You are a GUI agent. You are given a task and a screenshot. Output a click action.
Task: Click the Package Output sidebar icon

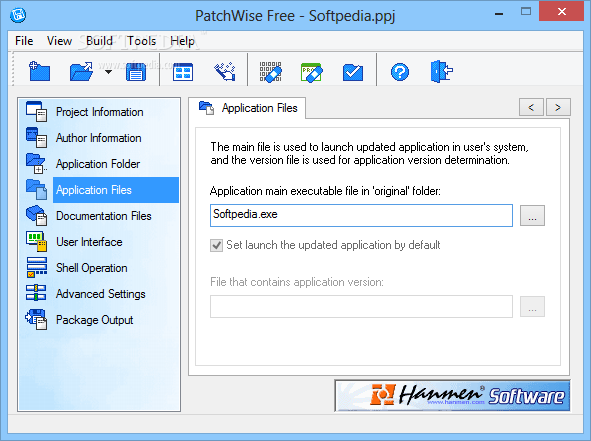tap(37, 319)
